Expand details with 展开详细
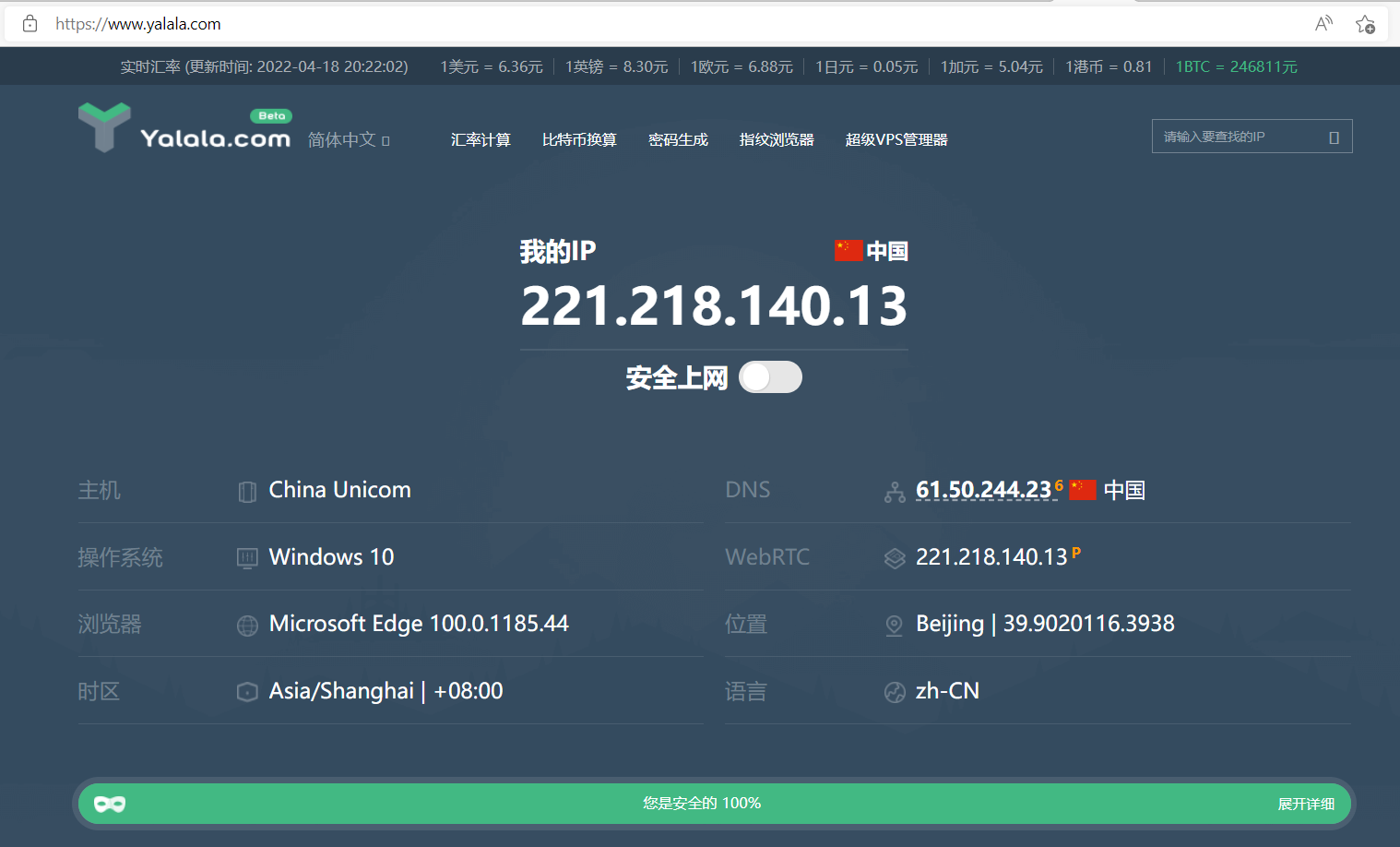Viewport: 1400px width, 847px height. tap(1306, 804)
